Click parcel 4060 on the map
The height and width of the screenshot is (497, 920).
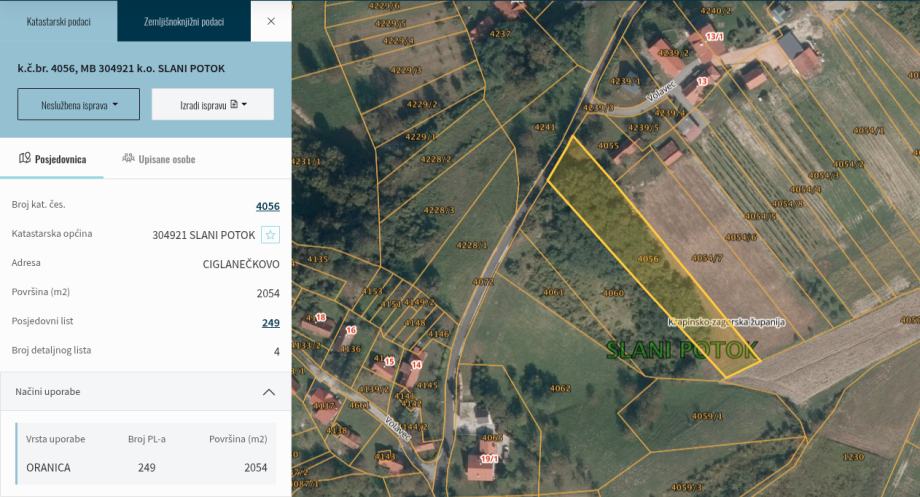click(613, 293)
